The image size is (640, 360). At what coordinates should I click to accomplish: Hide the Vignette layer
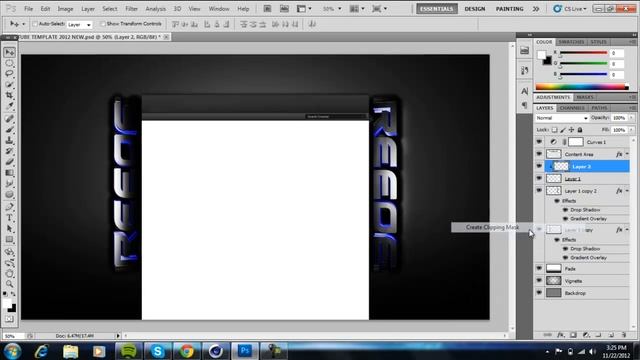[539, 281]
